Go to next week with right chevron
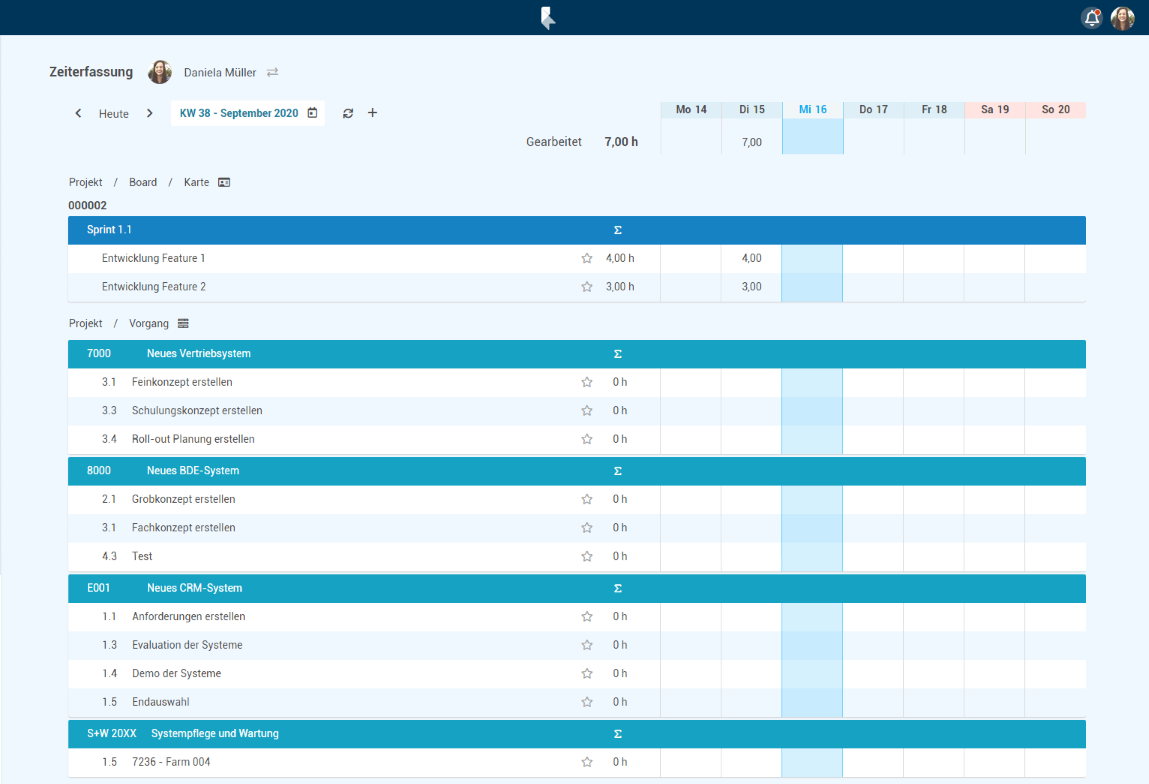 (150, 113)
